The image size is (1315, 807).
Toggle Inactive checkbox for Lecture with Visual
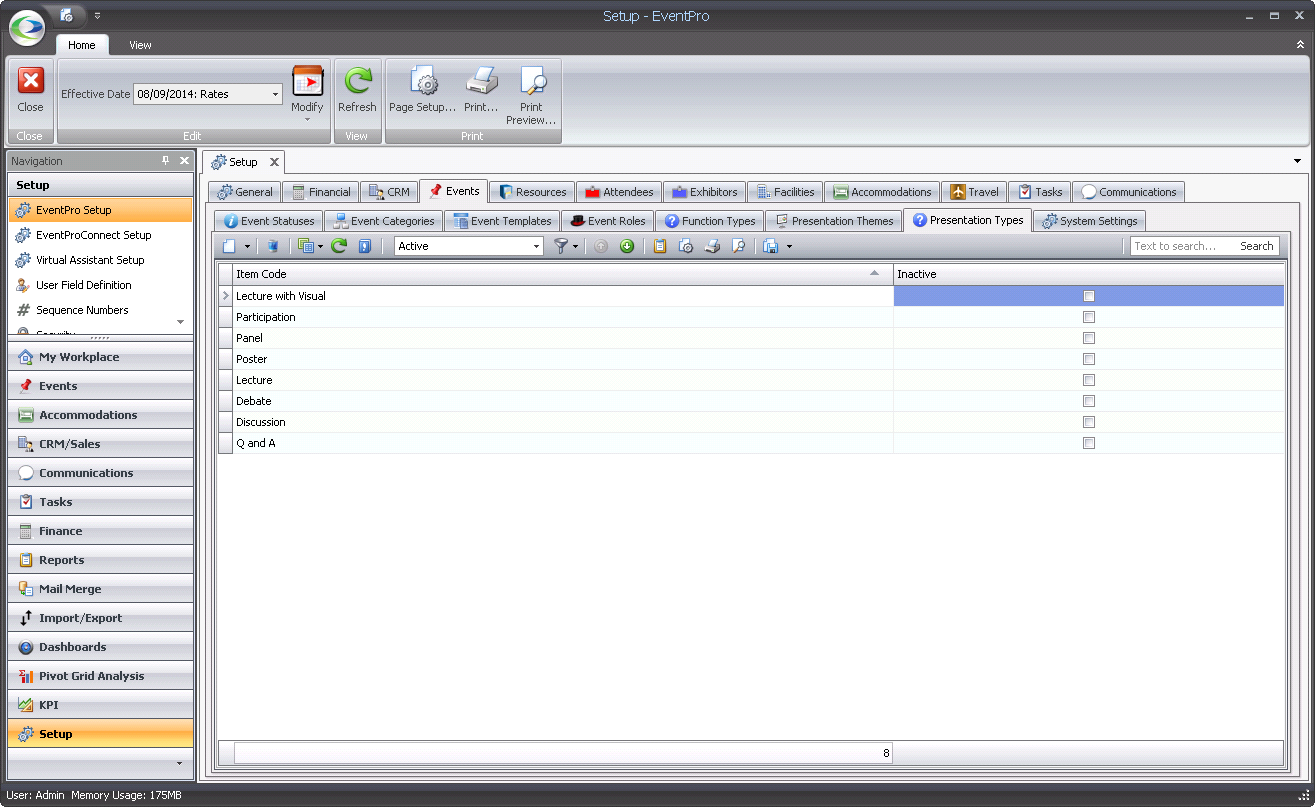tap(1089, 296)
